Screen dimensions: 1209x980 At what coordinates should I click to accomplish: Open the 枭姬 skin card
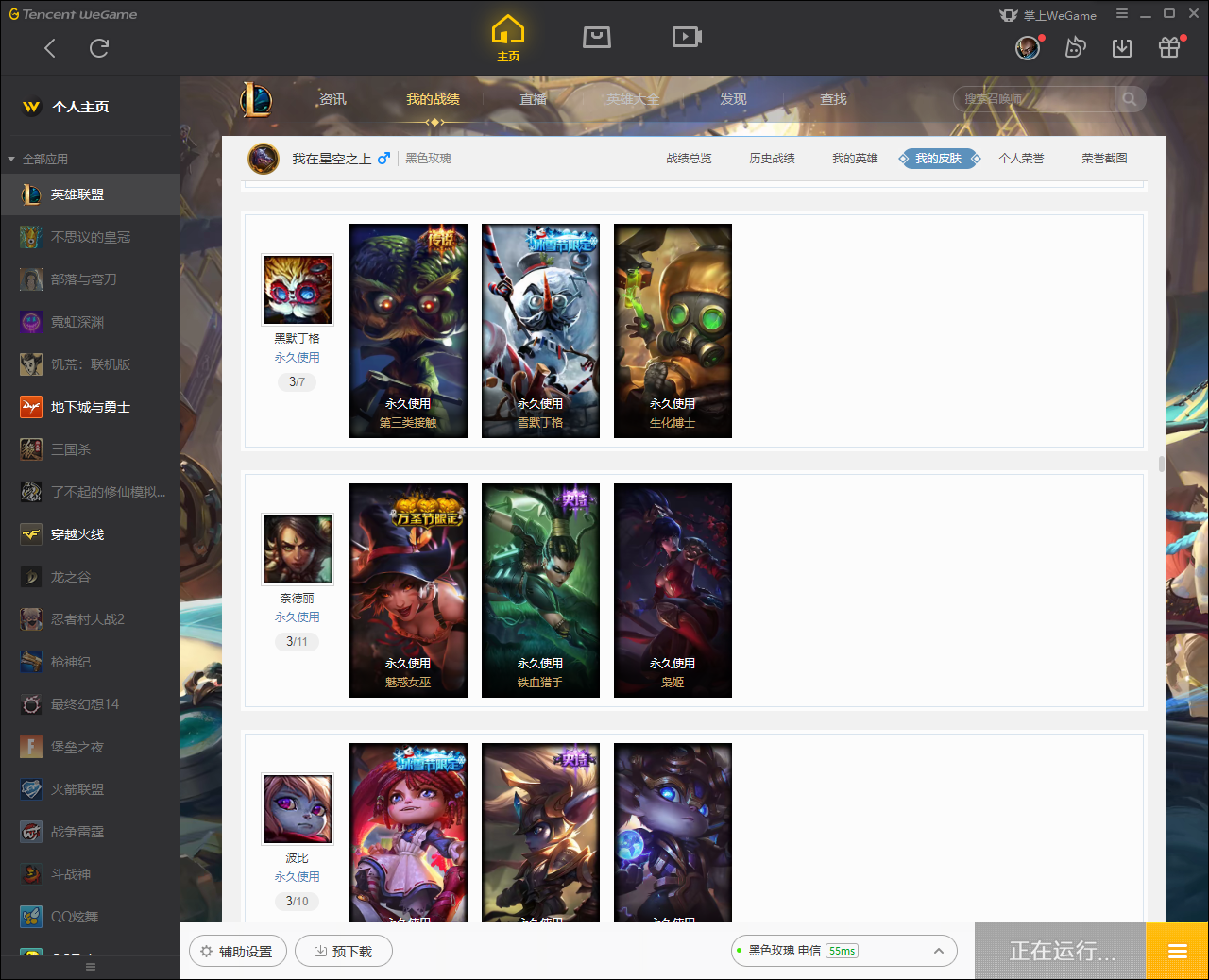[673, 590]
